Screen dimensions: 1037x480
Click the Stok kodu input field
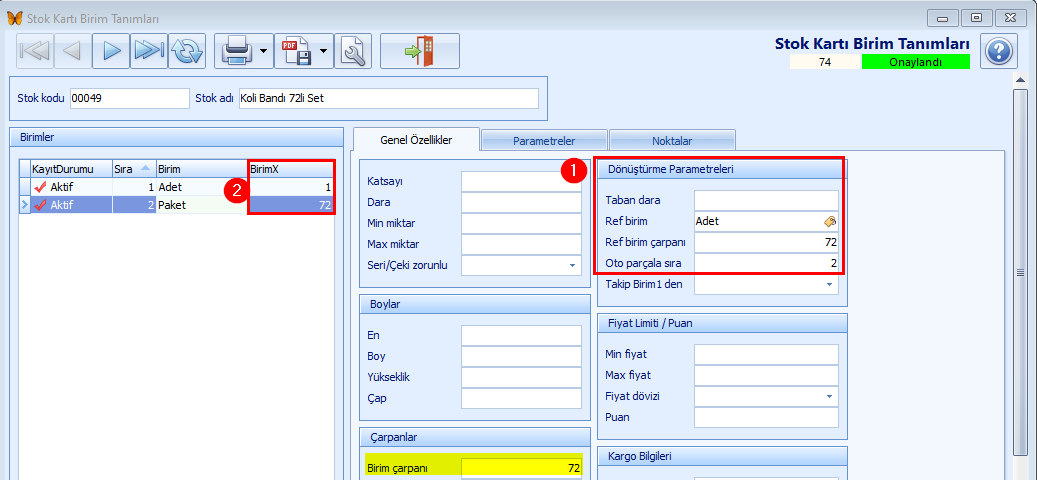pos(130,99)
